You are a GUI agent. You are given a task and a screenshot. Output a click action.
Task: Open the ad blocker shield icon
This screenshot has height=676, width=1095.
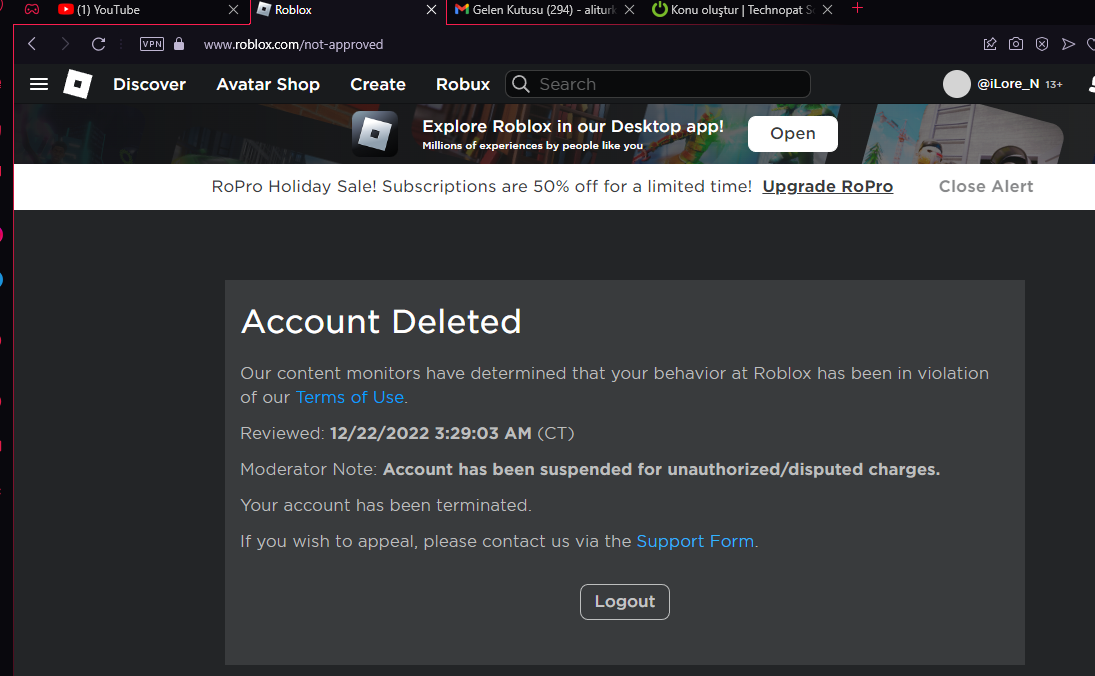coord(1042,44)
